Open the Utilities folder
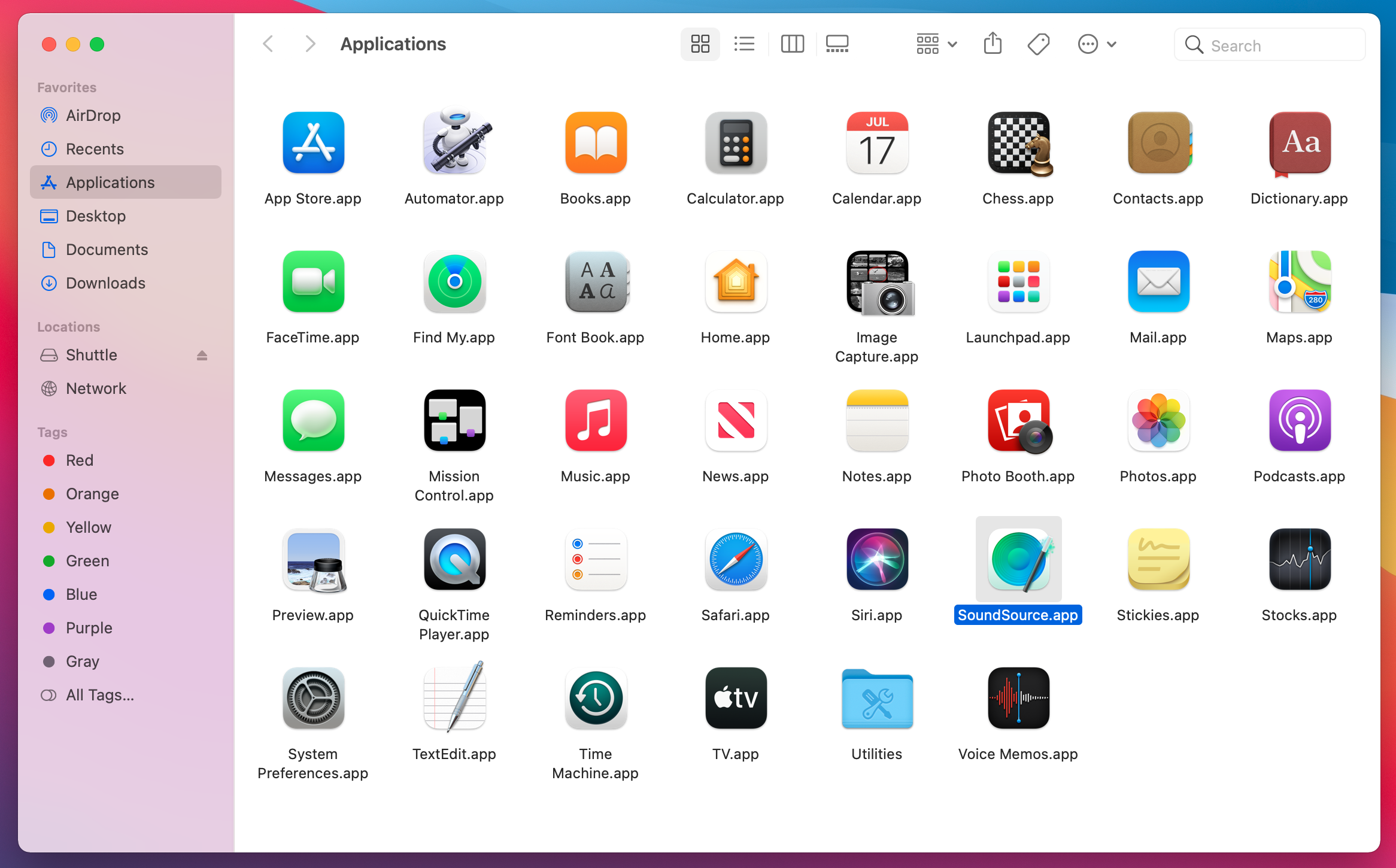 [877, 698]
